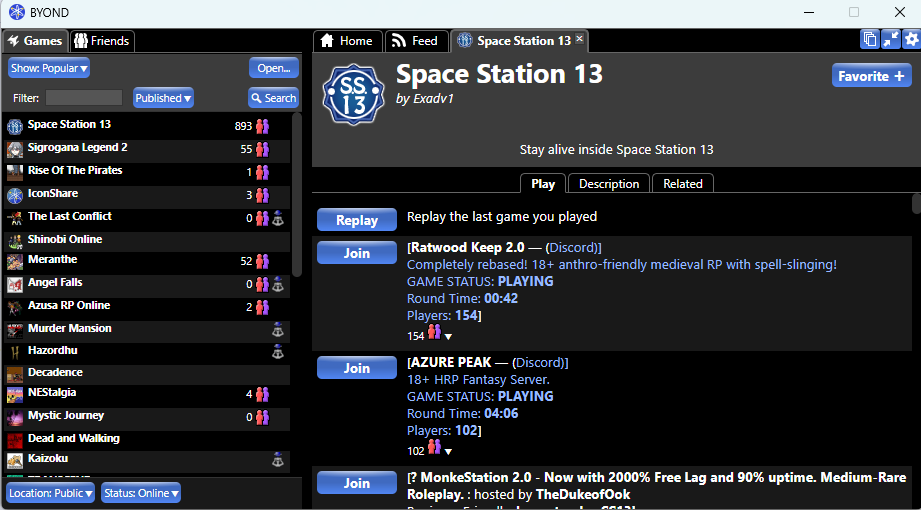Image resolution: width=921 pixels, height=510 pixels.
Task: Select the Decadence game name
Action: [55, 372]
